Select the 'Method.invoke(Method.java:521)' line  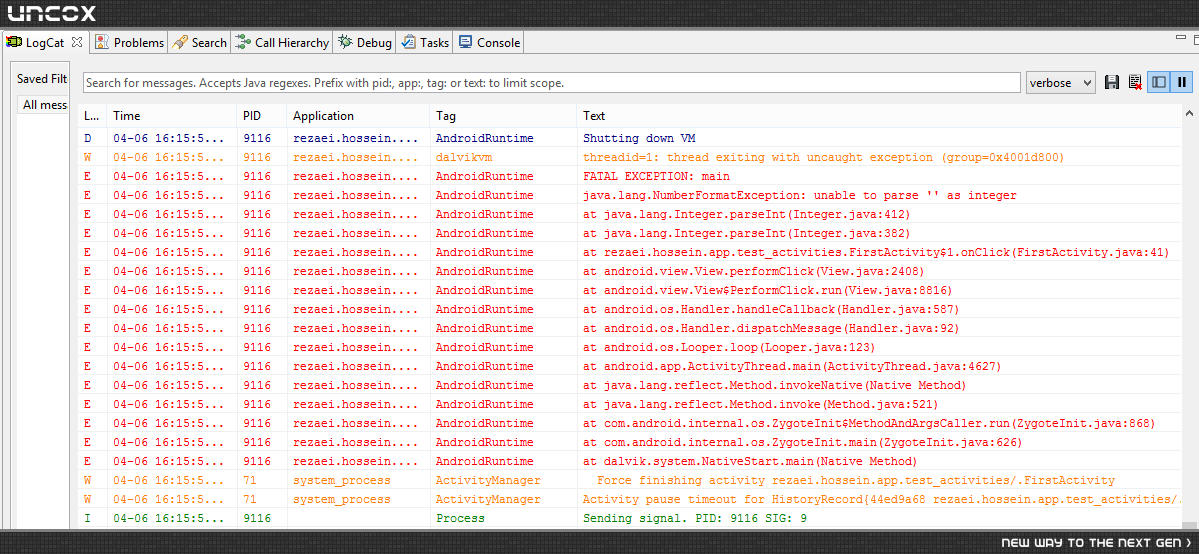pyautogui.click(x=630, y=404)
